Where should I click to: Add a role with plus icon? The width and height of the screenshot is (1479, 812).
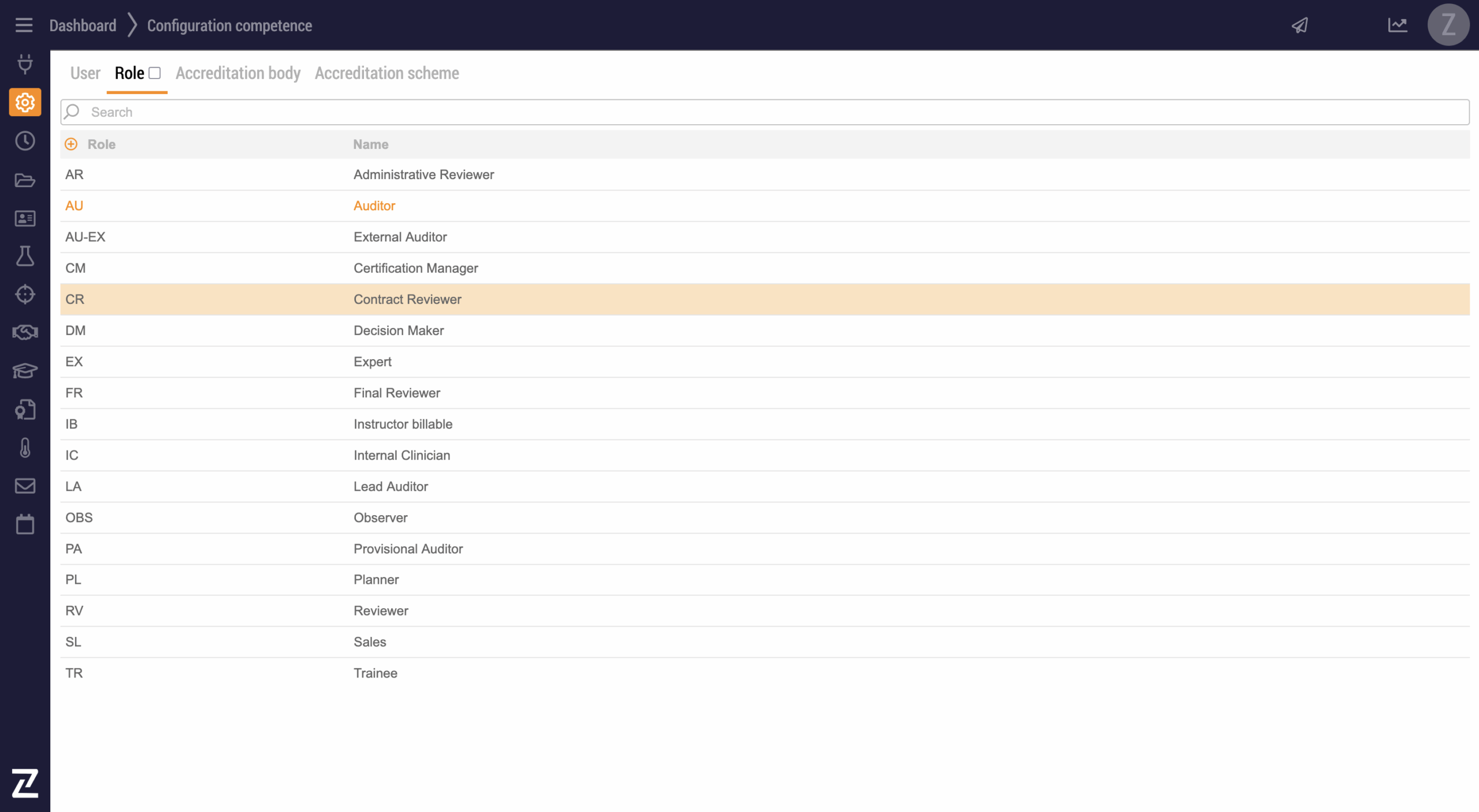coord(71,144)
